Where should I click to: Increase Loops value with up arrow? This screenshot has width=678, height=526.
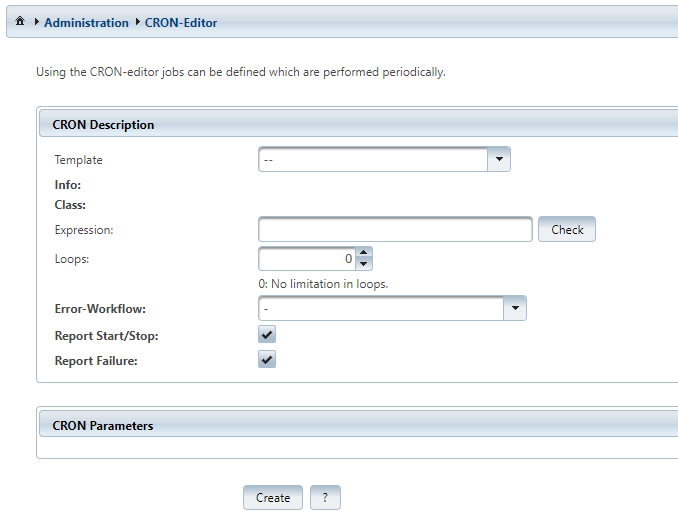364,253
